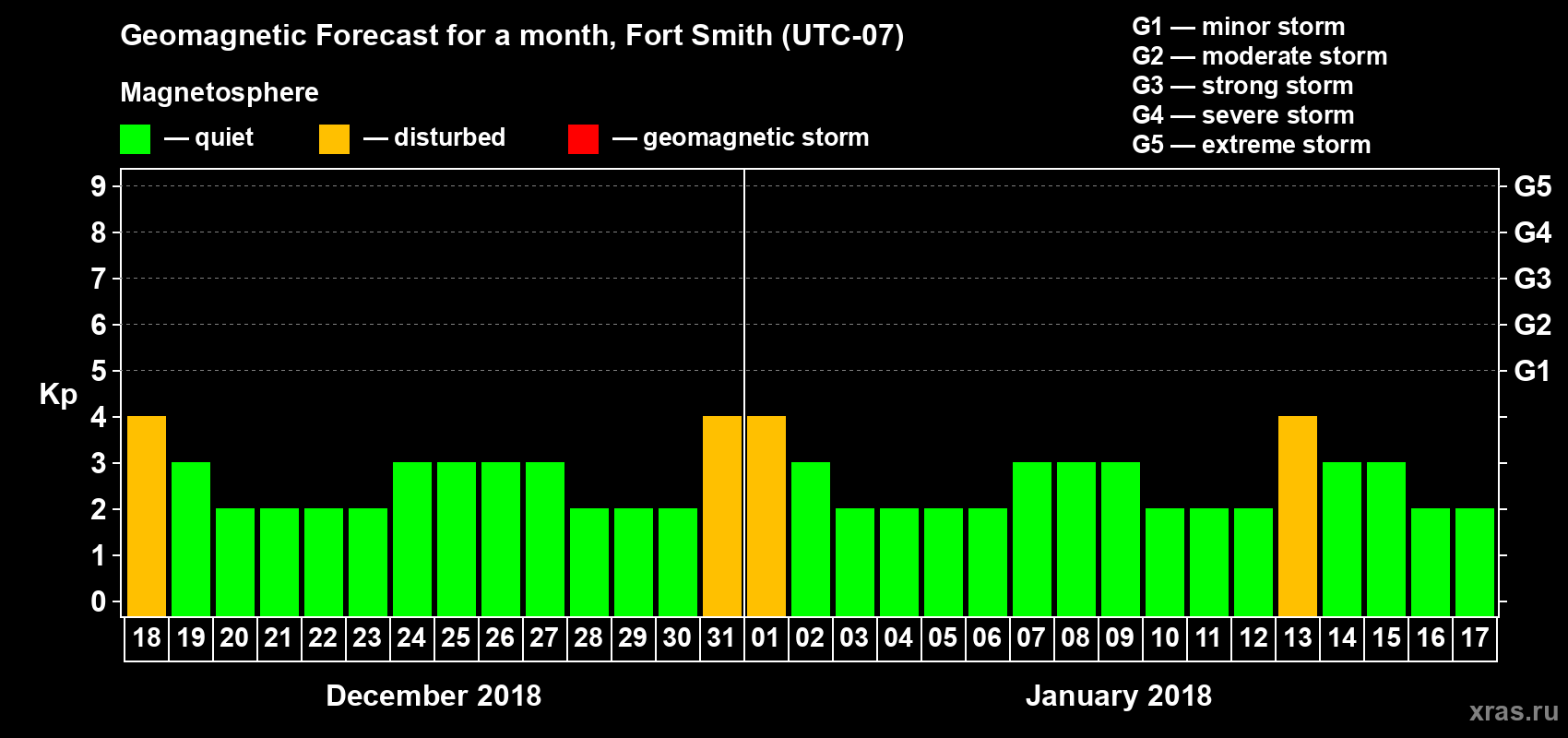Click the '— disturbed' legend label
1568x738 pixels.
coord(434,137)
